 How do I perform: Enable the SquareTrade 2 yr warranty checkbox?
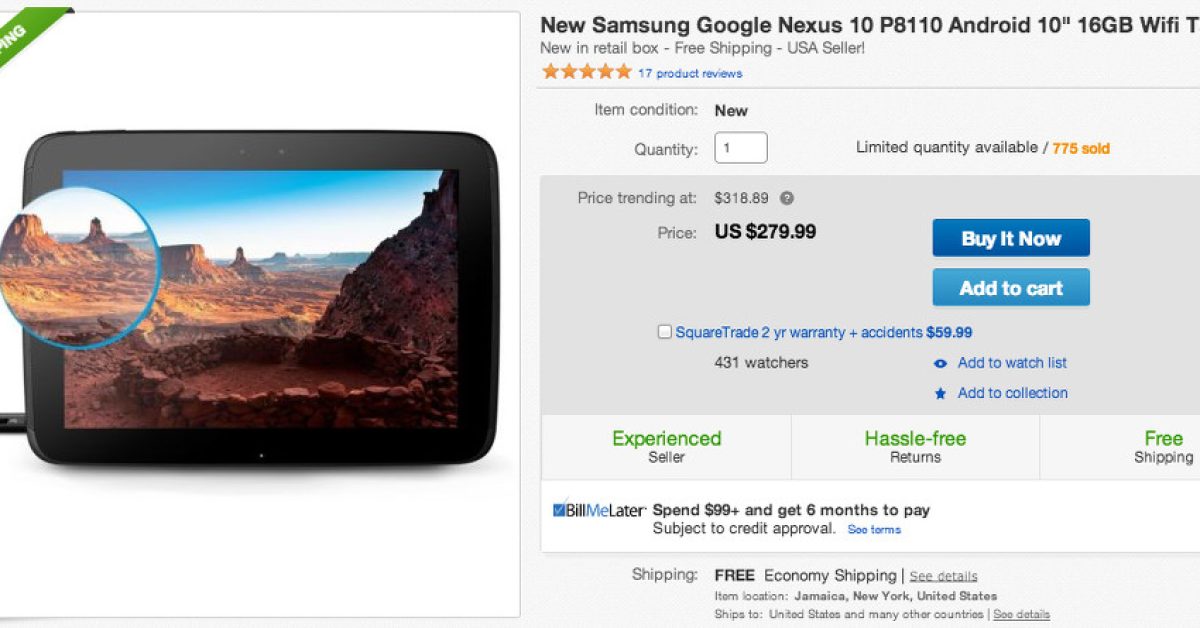664,332
